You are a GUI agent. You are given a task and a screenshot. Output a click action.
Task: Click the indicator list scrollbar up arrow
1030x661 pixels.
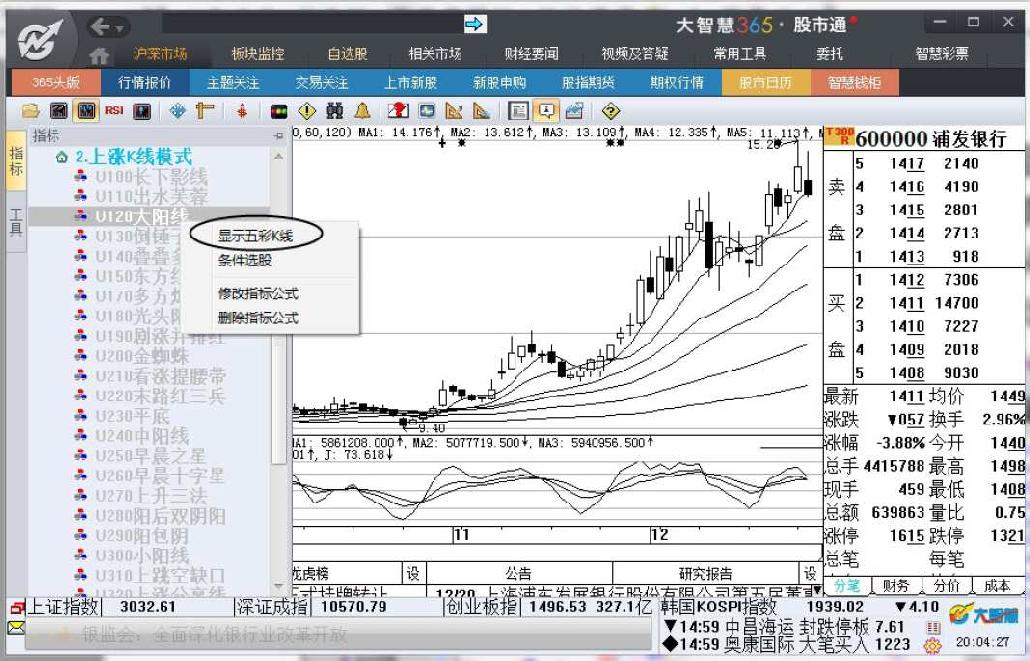[x=279, y=156]
